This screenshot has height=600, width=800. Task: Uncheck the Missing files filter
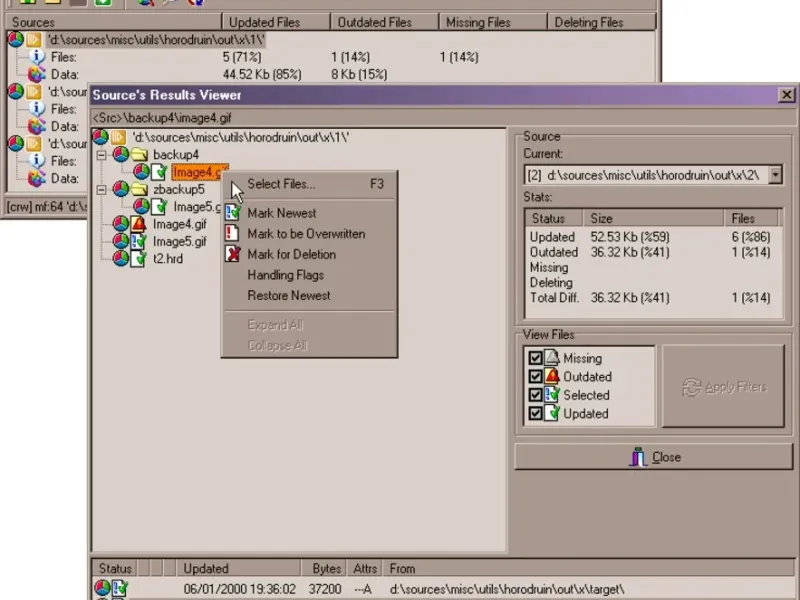point(535,358)
